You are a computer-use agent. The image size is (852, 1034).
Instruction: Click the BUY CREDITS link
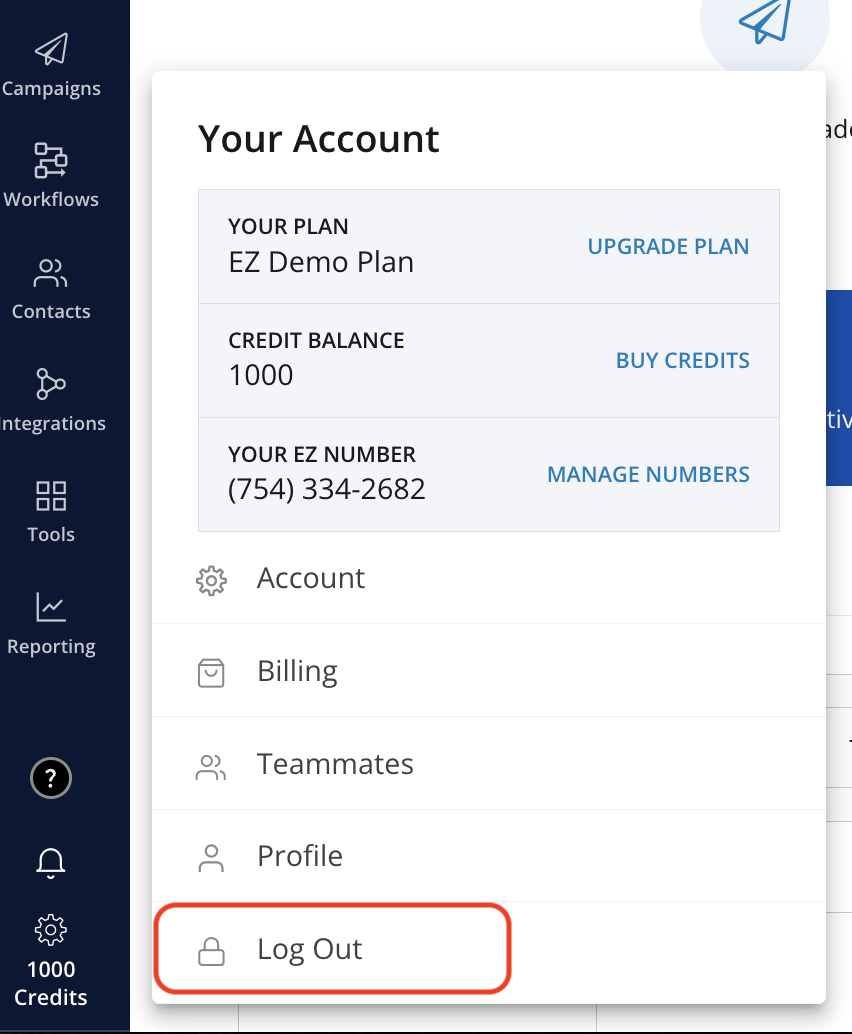click(x=683, y=361)
